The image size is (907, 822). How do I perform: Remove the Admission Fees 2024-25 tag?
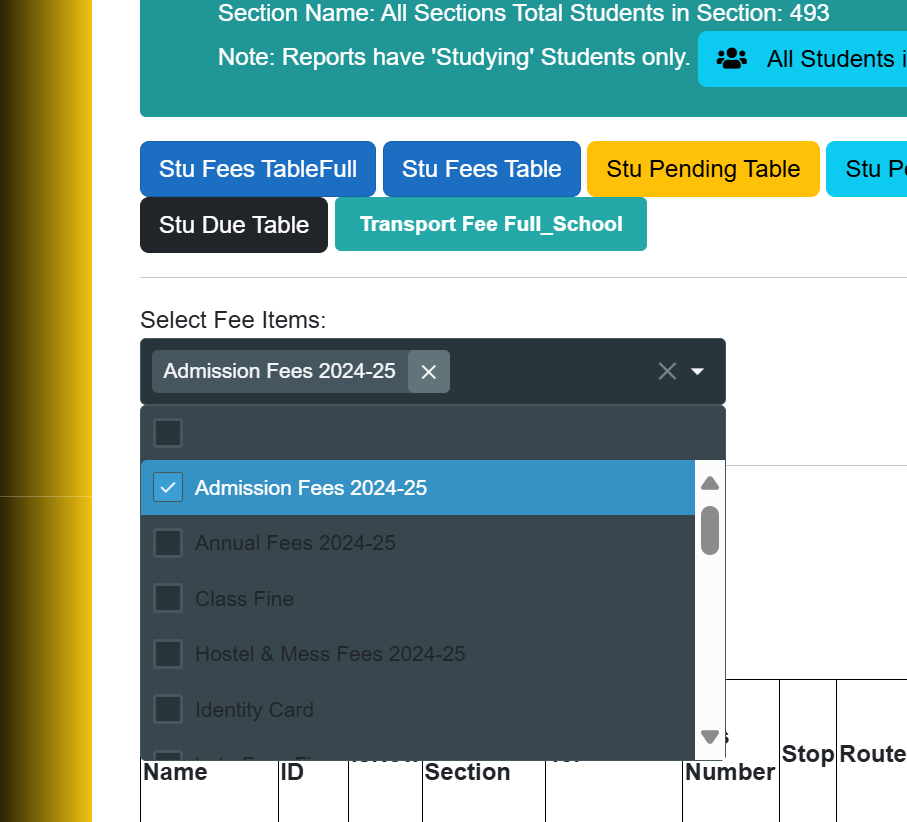[x=429, y=372]
